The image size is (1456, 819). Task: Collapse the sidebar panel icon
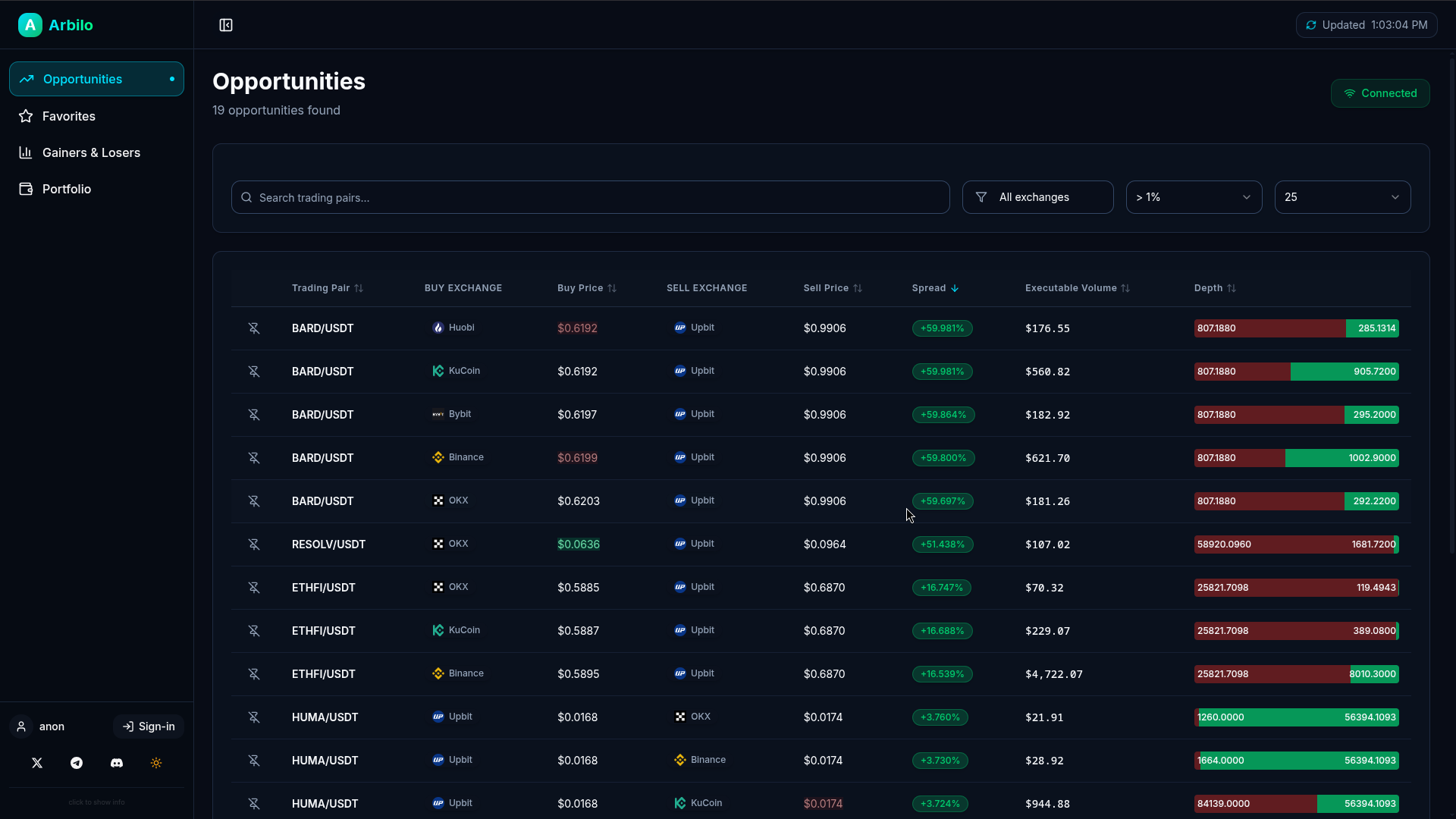click(x=226, y=25)
